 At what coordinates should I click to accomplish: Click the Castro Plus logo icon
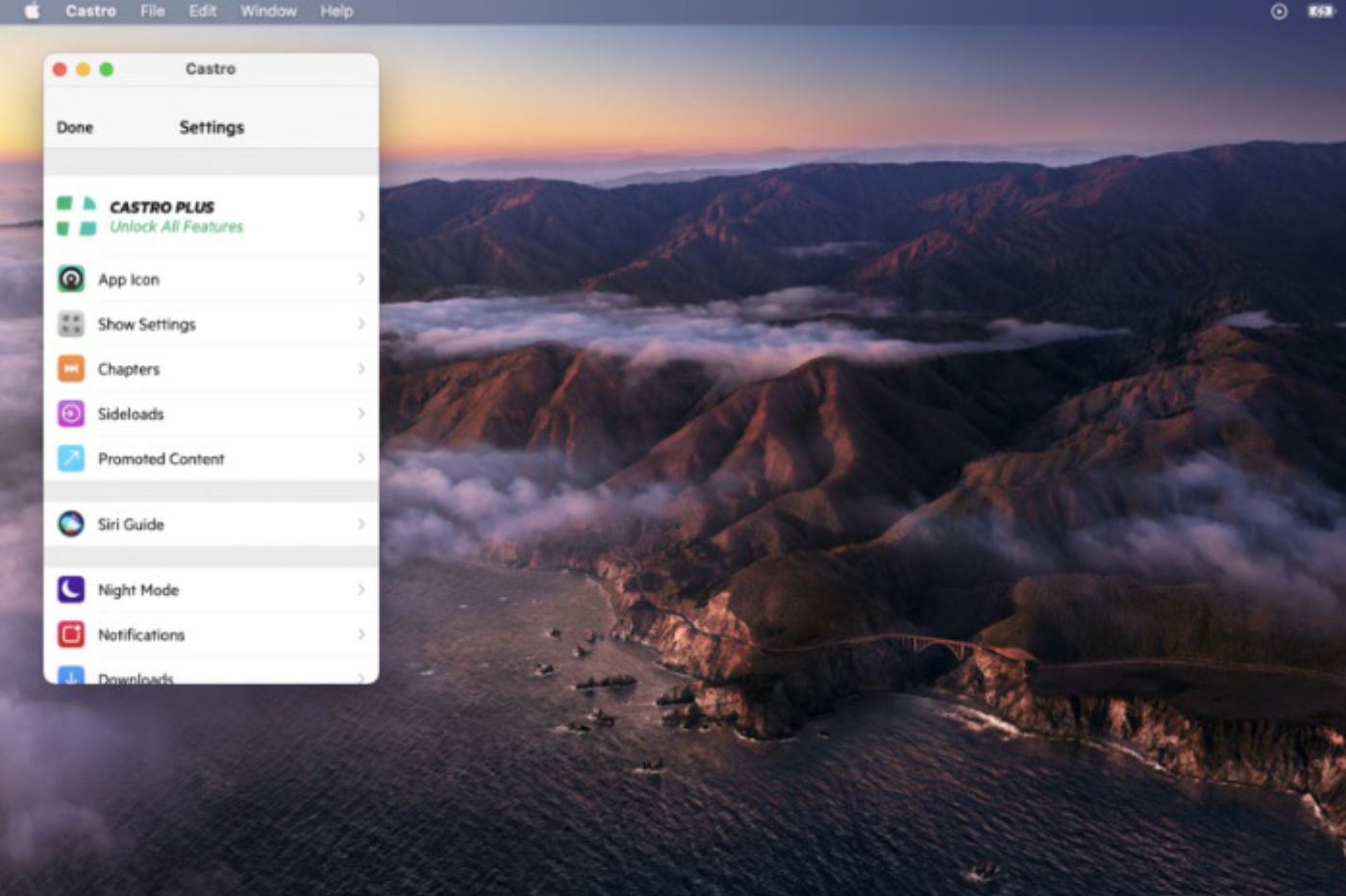(76, 216)
